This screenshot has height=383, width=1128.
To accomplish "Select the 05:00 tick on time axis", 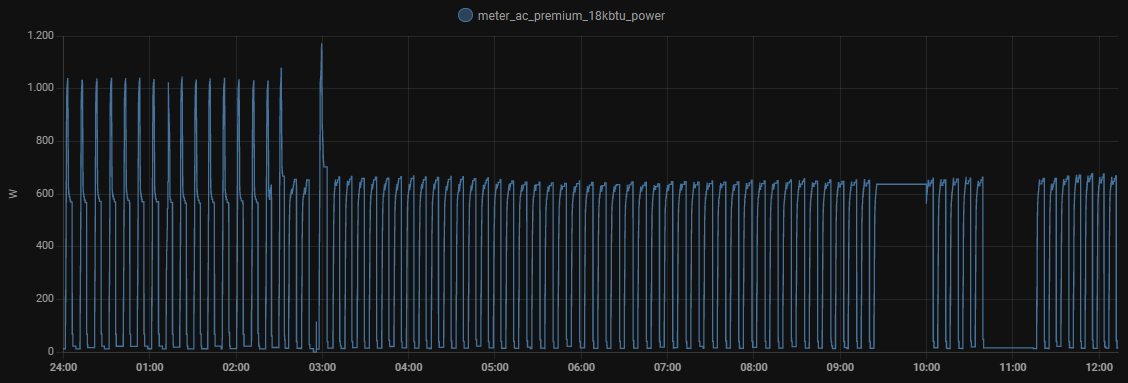I will tap(495, 367).
